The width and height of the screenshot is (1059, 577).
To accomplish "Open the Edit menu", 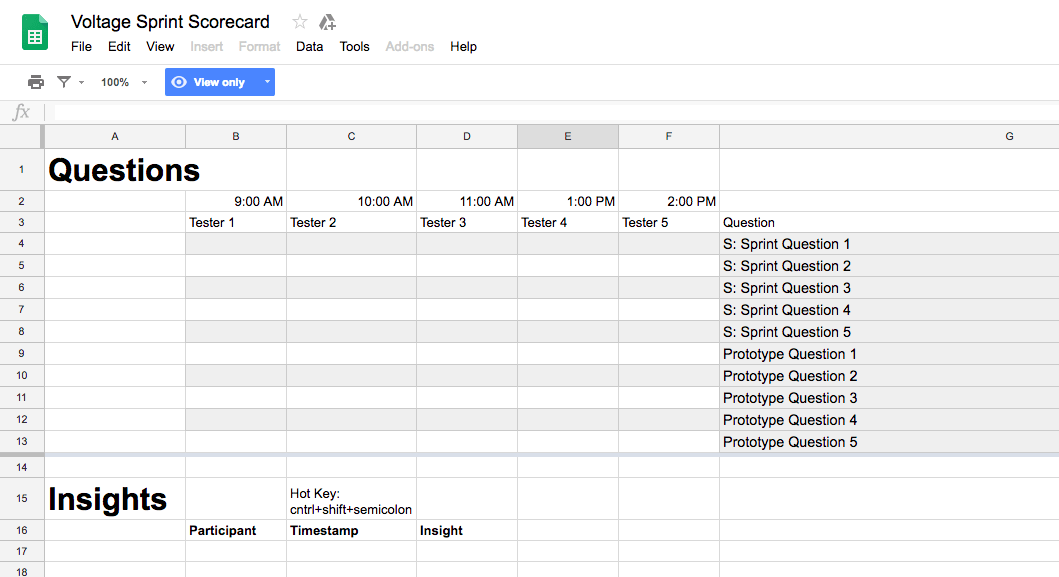I will [x=119, y=46].
